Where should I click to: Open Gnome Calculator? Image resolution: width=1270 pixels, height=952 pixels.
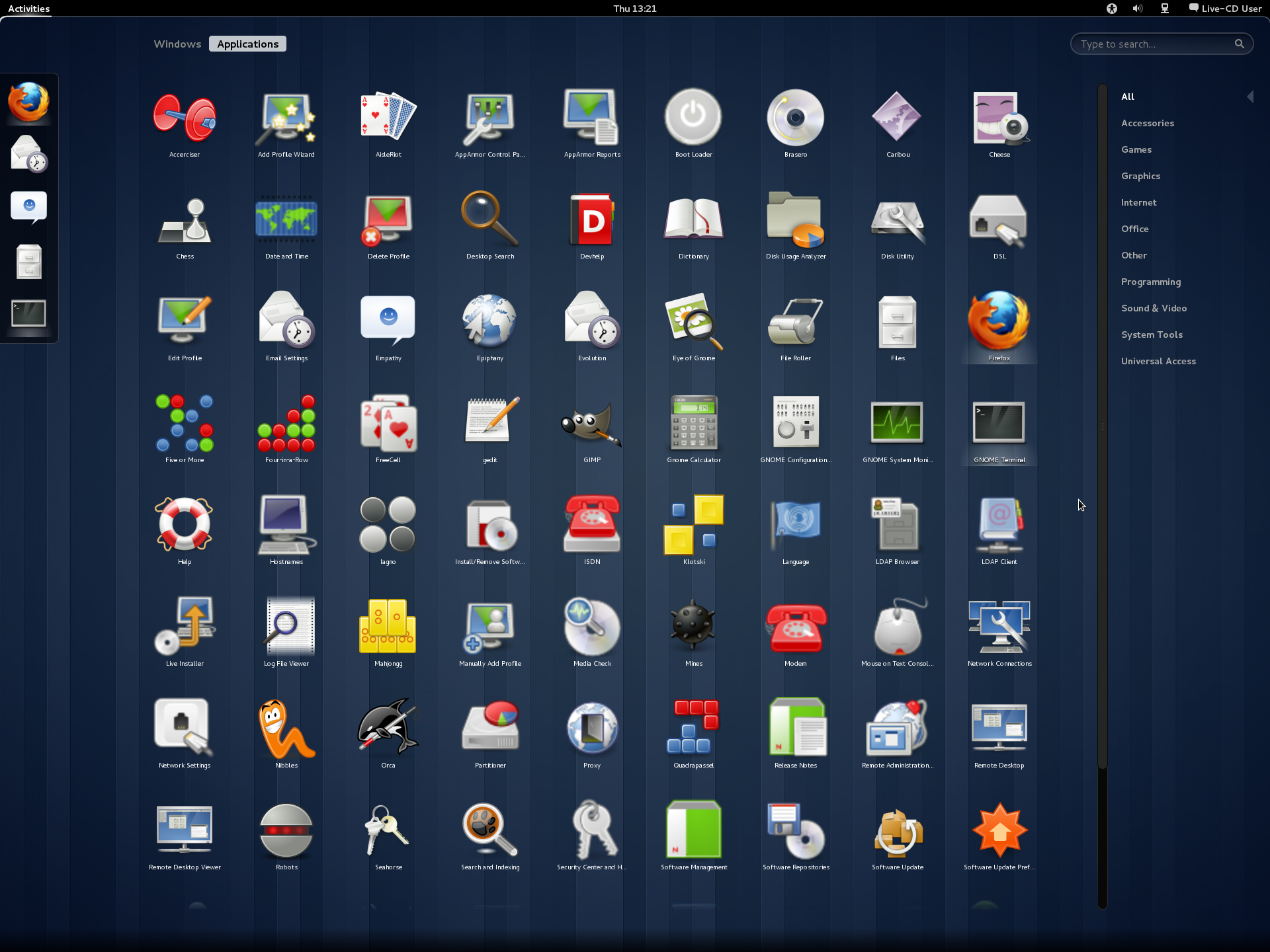coord(694,429)
